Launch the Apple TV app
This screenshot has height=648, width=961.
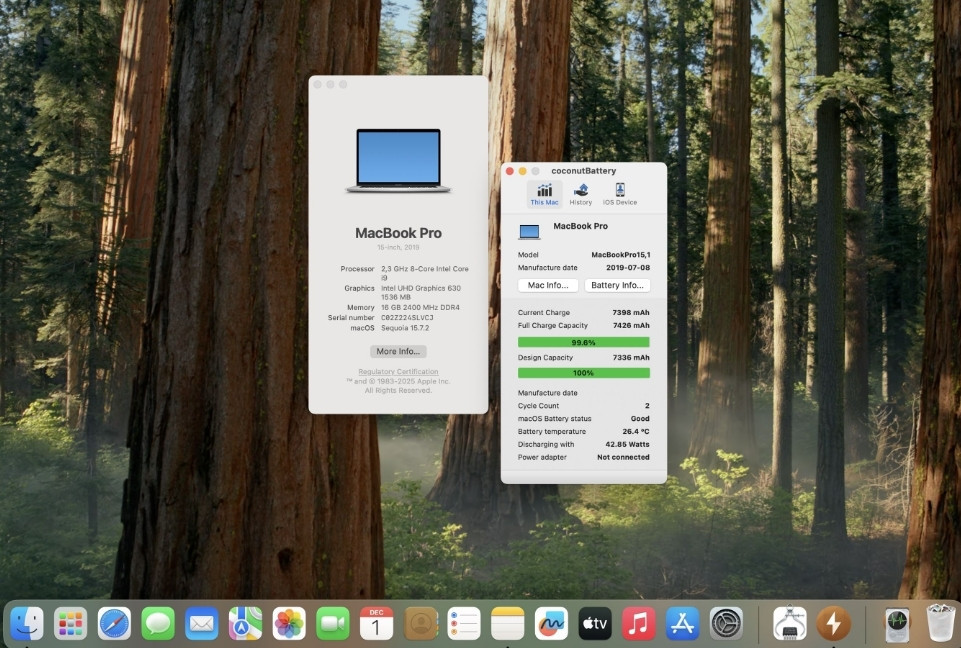pyautogui.click(x=595, y=623)
